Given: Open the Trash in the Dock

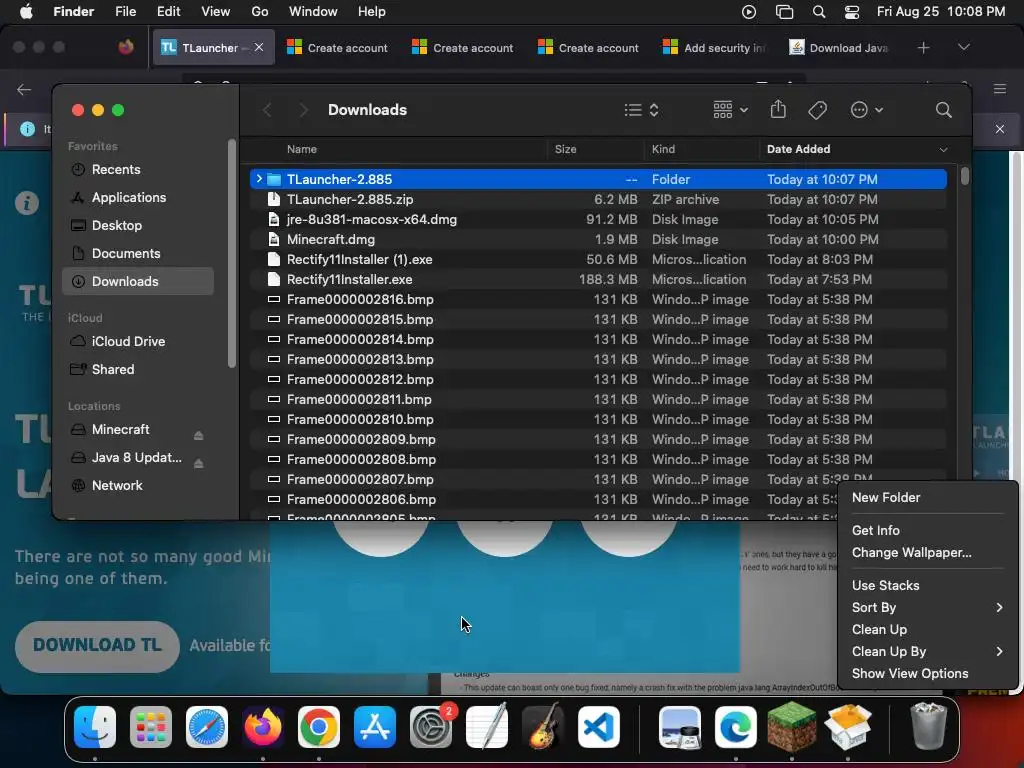Looking at the screenshot, I should [x=928, y=726].
